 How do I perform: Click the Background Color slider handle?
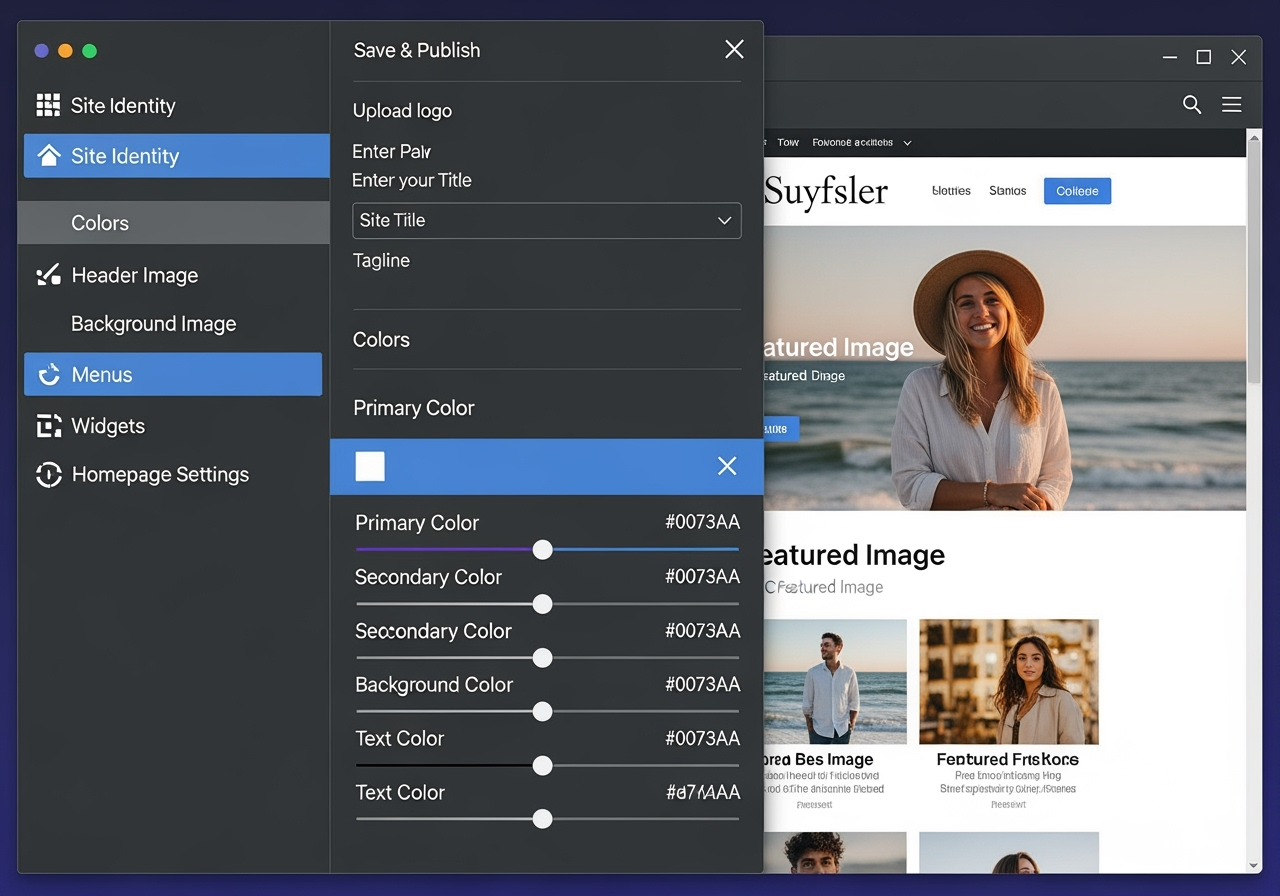coord(542,711)
